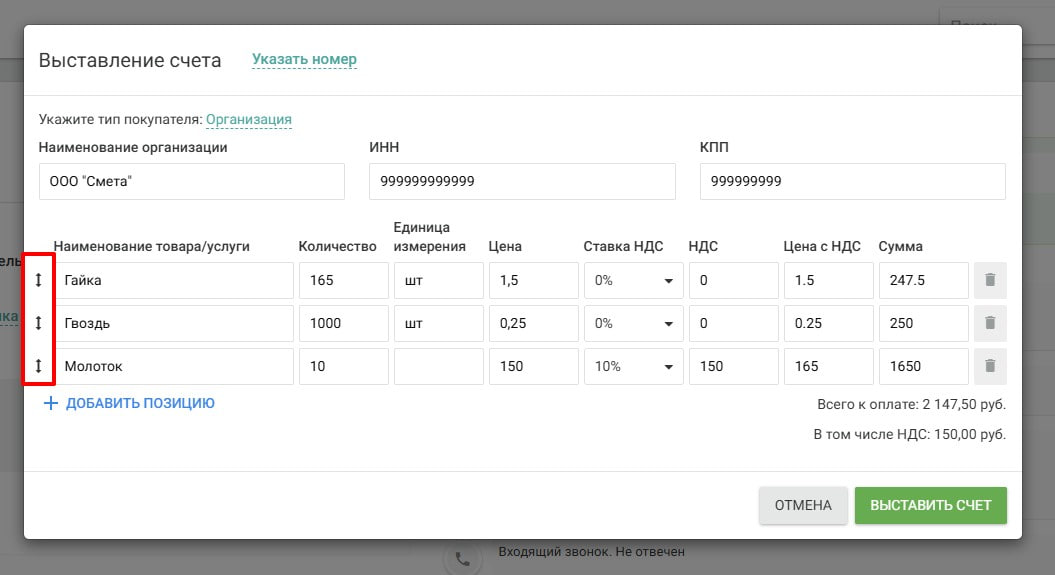Edit the Цена field with 0,25
This screenshot has height=575, width=1055.
tap(534, 323)
